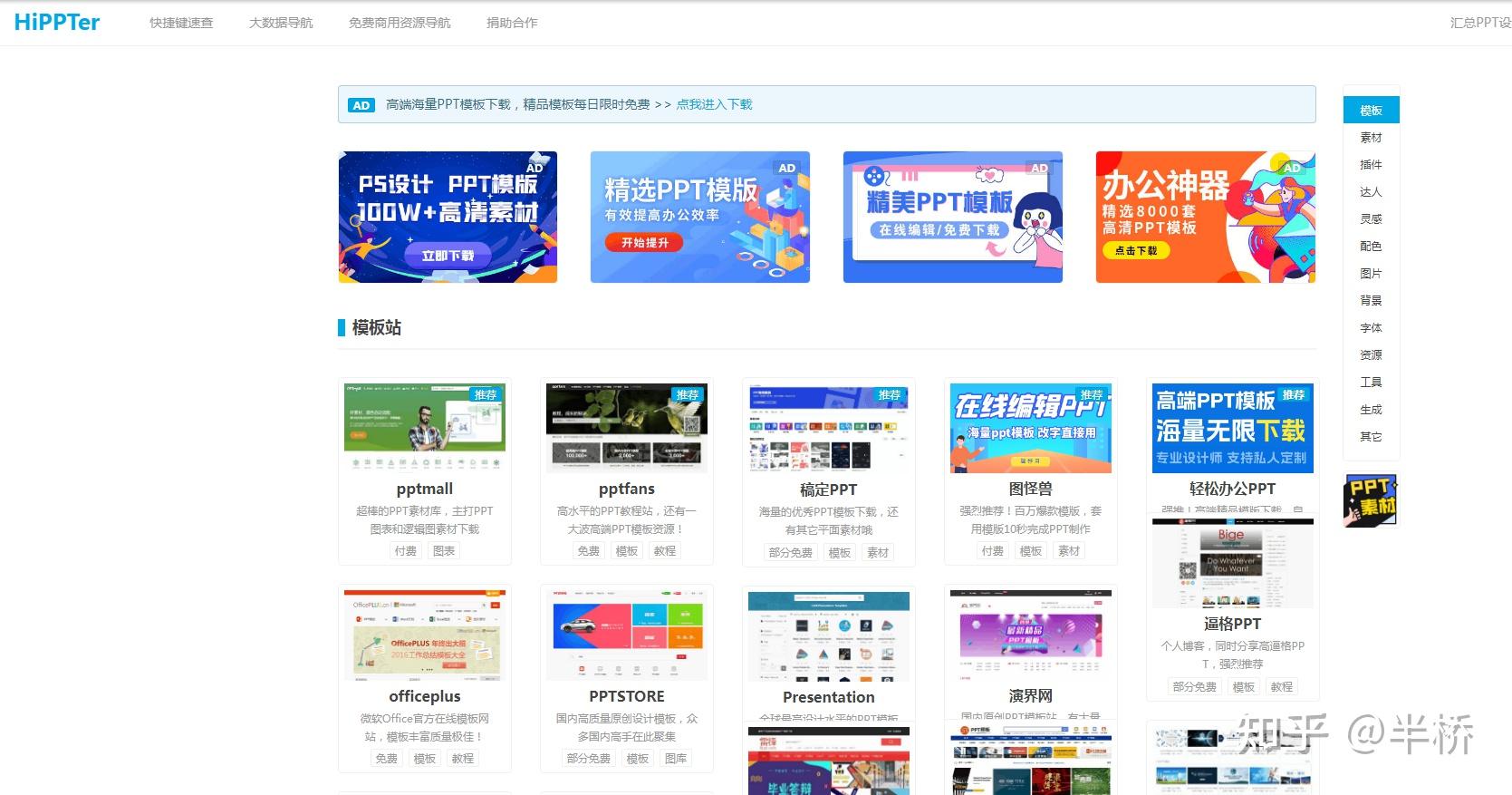Click the 图怪兽 card title

1031,489
